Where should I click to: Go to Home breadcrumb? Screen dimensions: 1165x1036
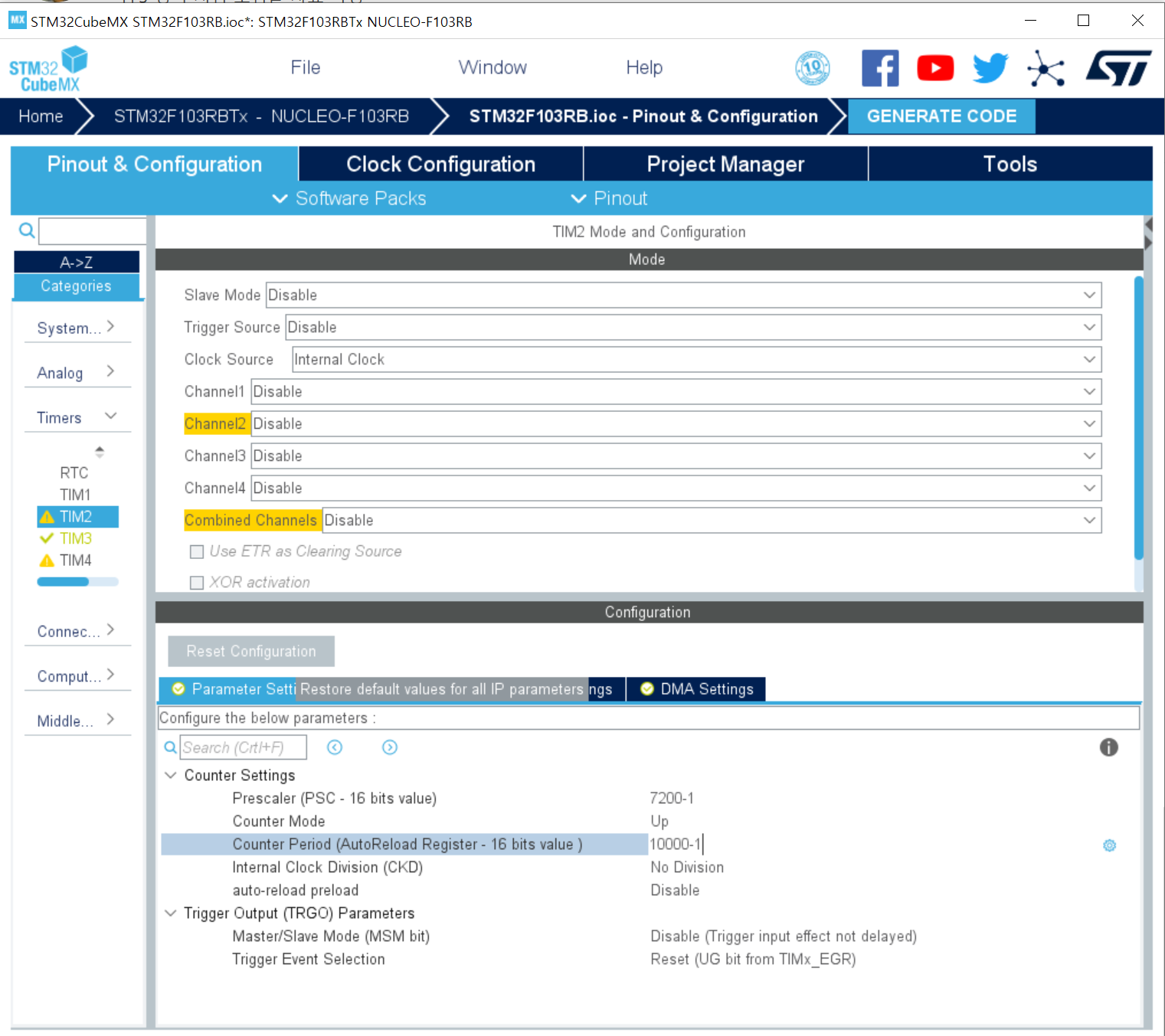(41, 116)
